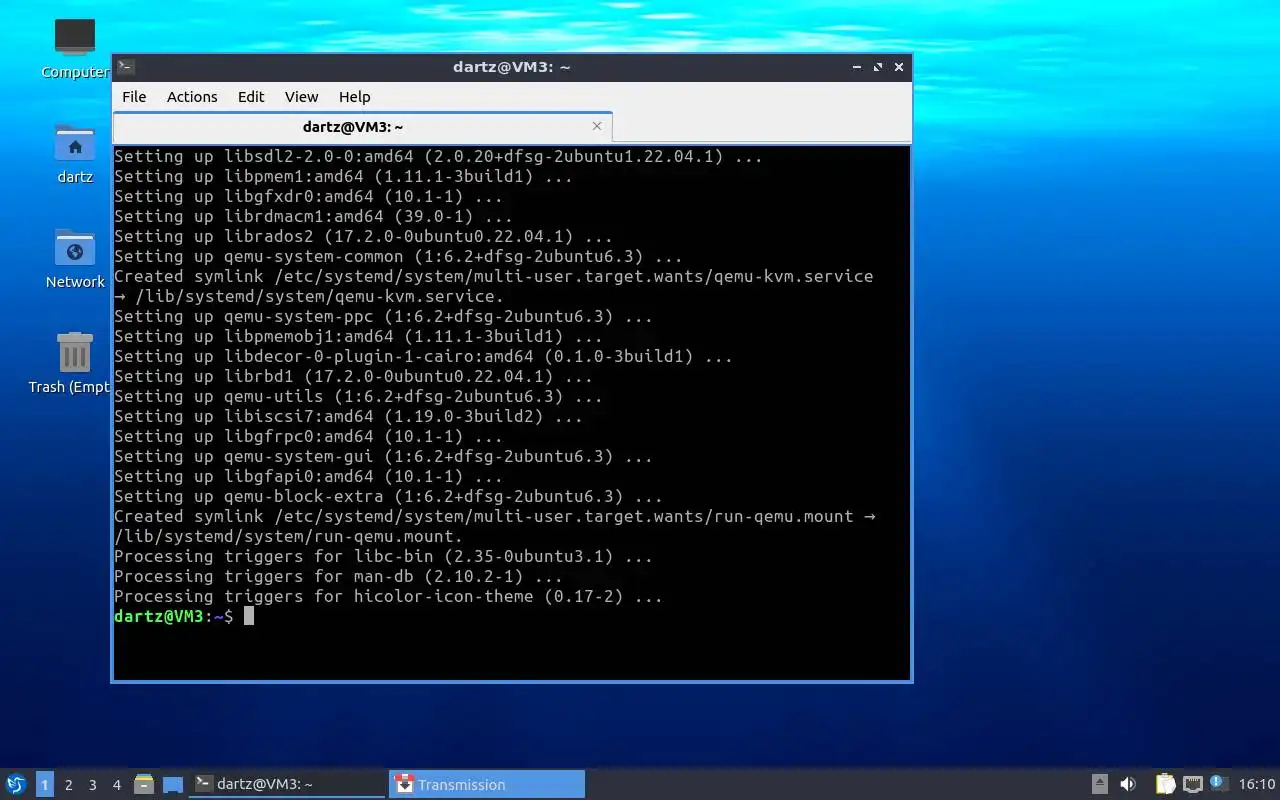Image resolution: width=1280 pixels, height=800 pixels.
Task: Switch to workspace 1 in pager
Action: coord(45,784)
